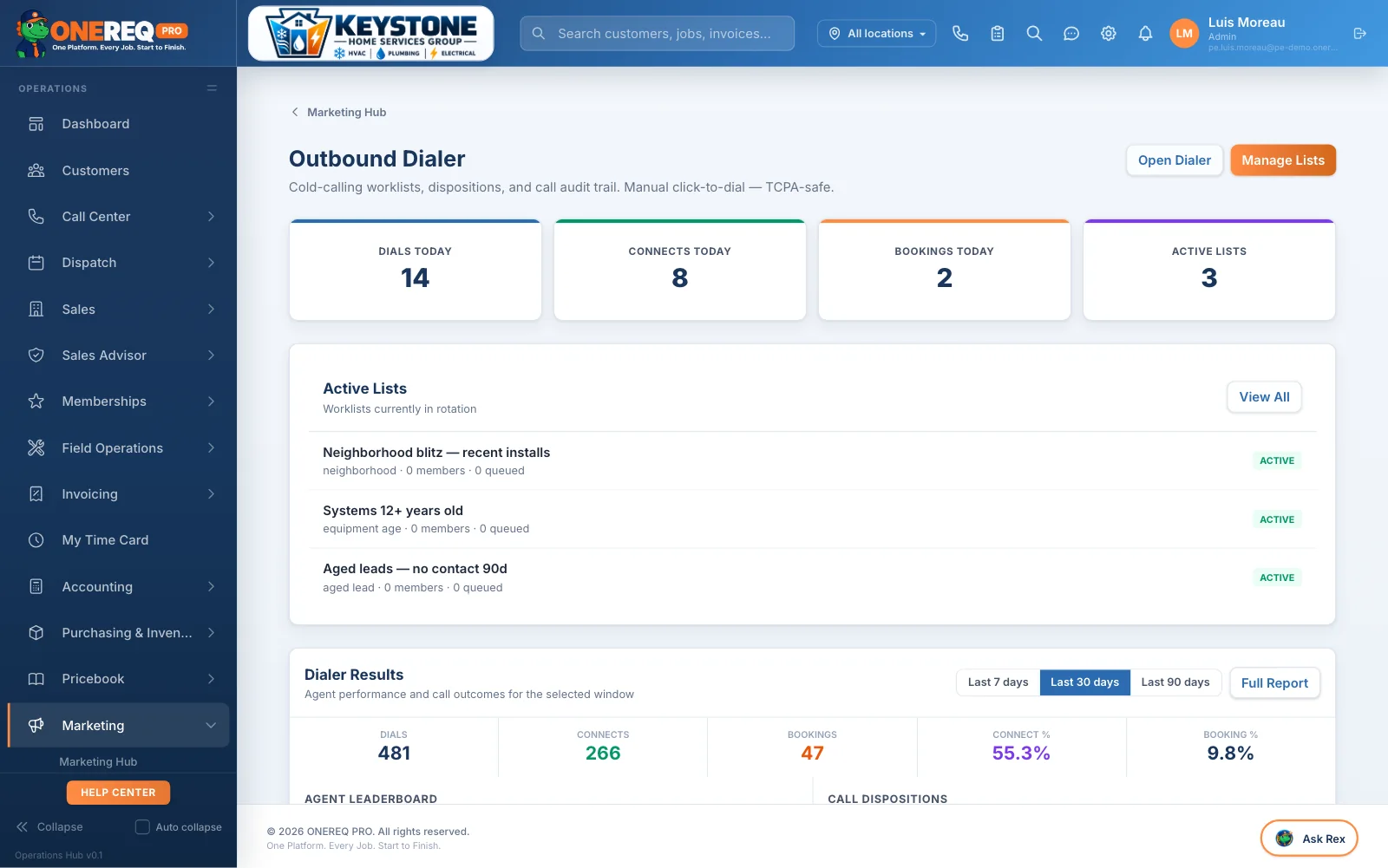Click the Manage Lists button
The width and height of the screenshot is (1388, 868).
pos(1283,160)
